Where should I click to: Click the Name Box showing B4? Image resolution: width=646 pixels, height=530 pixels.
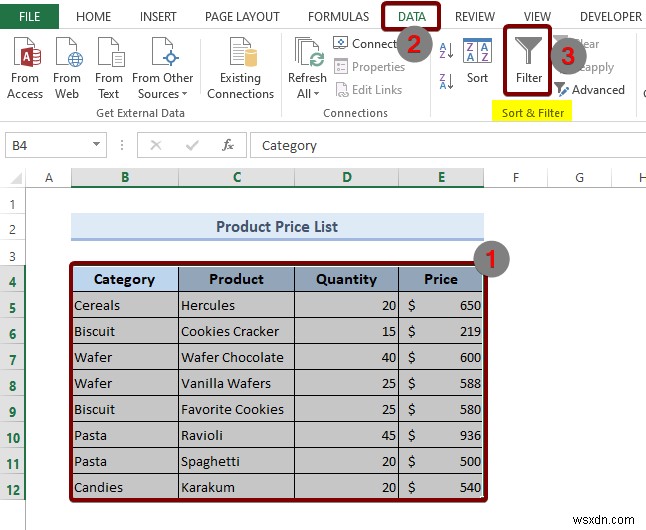coord(56,145)
